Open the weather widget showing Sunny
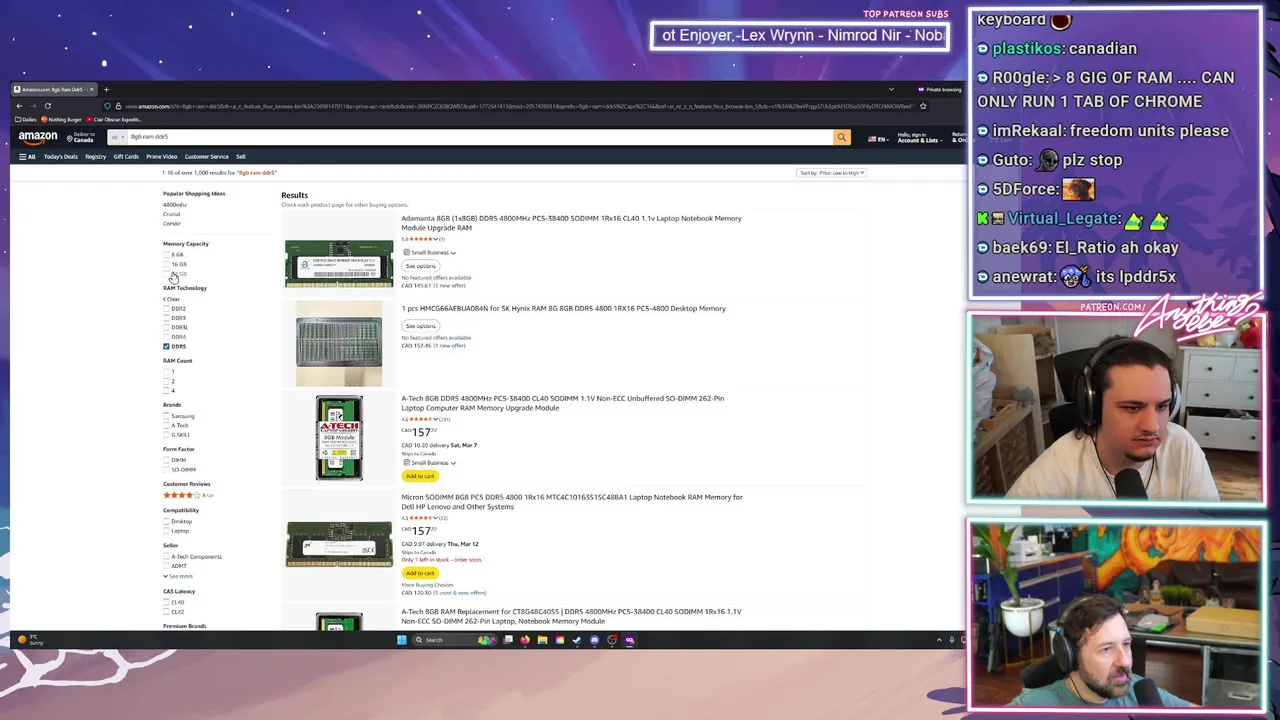The height and width of the screenshot is (720, 1280). coord(30,640)
